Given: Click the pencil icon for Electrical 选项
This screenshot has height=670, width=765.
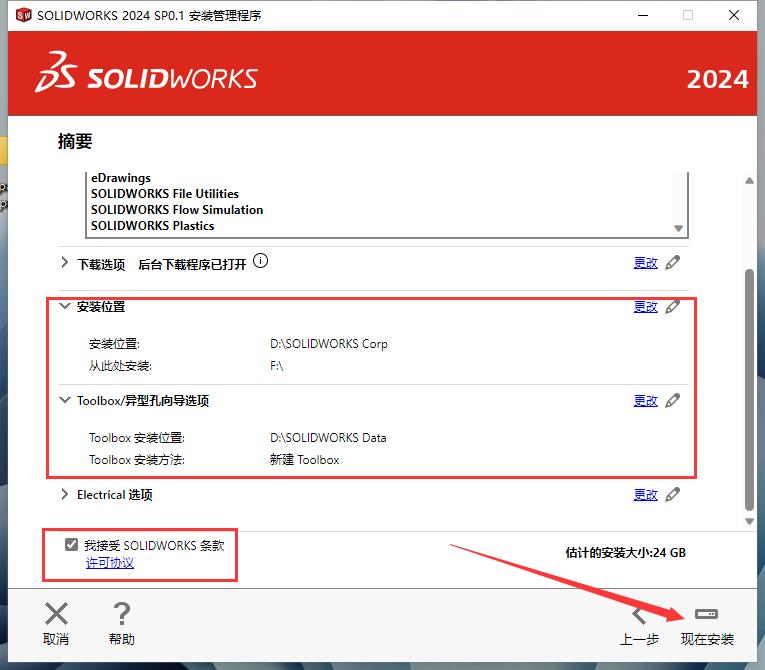Looking at the screenshot, I should tap(673, 495).
